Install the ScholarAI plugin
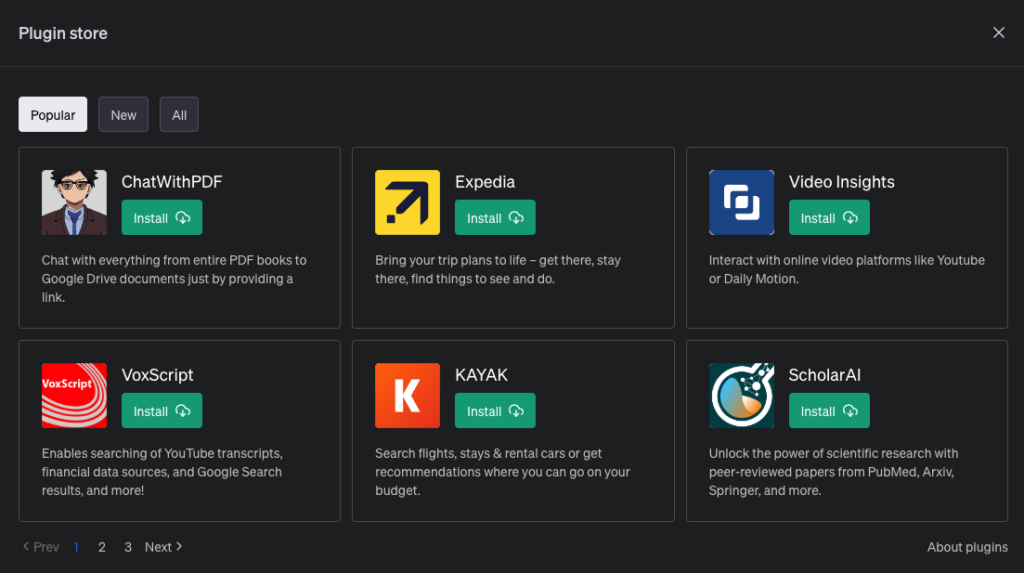The image size is (1024, 573). point(829,410)
